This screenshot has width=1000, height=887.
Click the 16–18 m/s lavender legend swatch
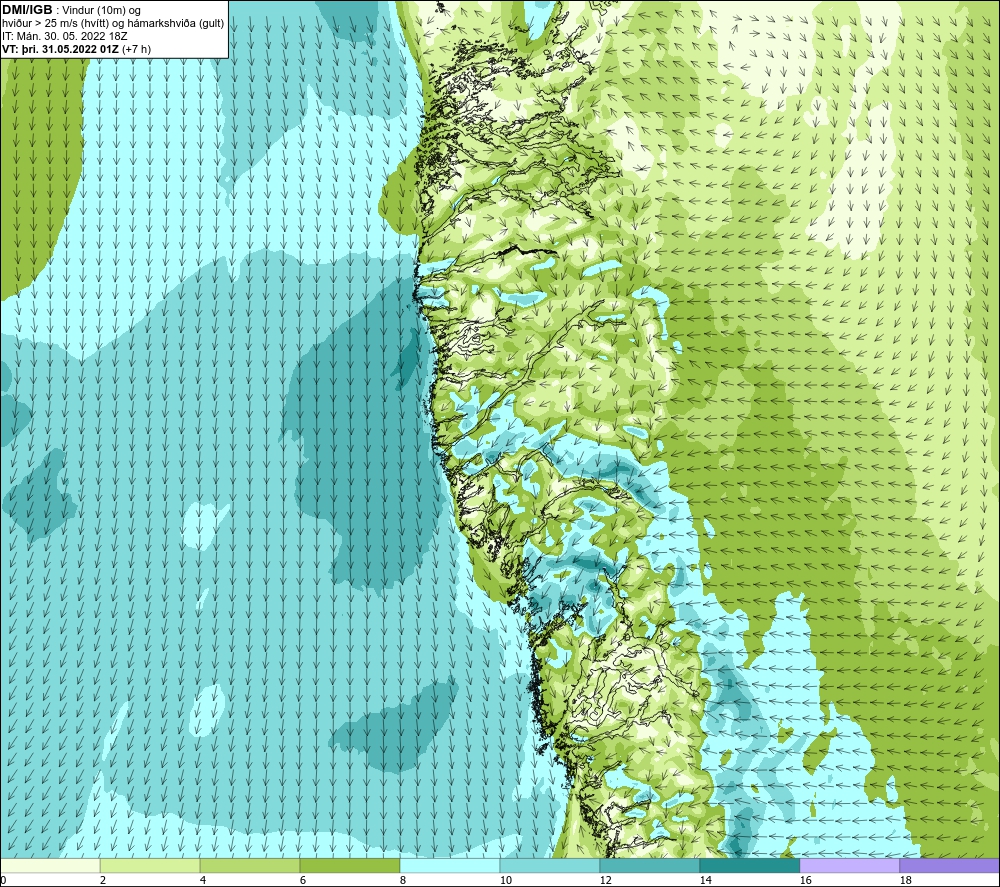[x=849, y=865]
